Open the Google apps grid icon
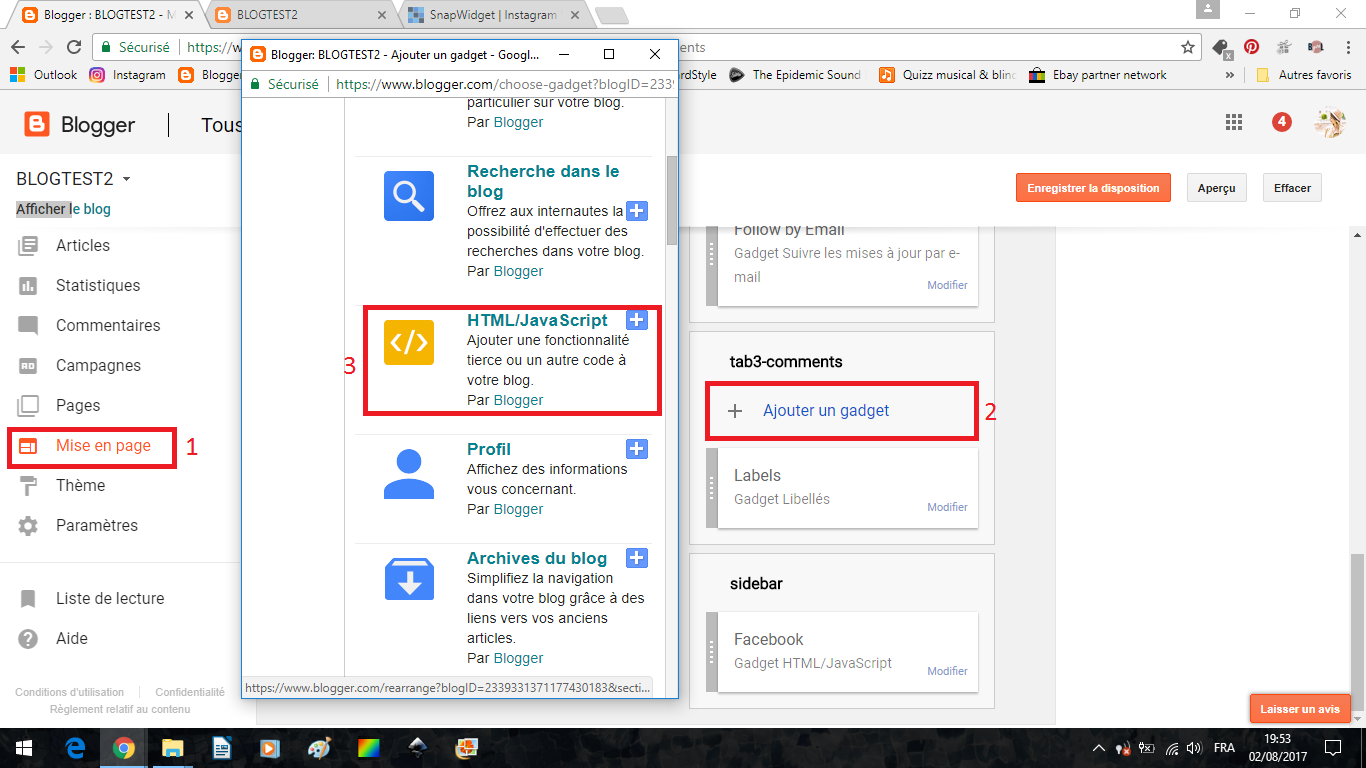Image resolution: width=1366 pixels, height=768 pixels. [1234, 122]
